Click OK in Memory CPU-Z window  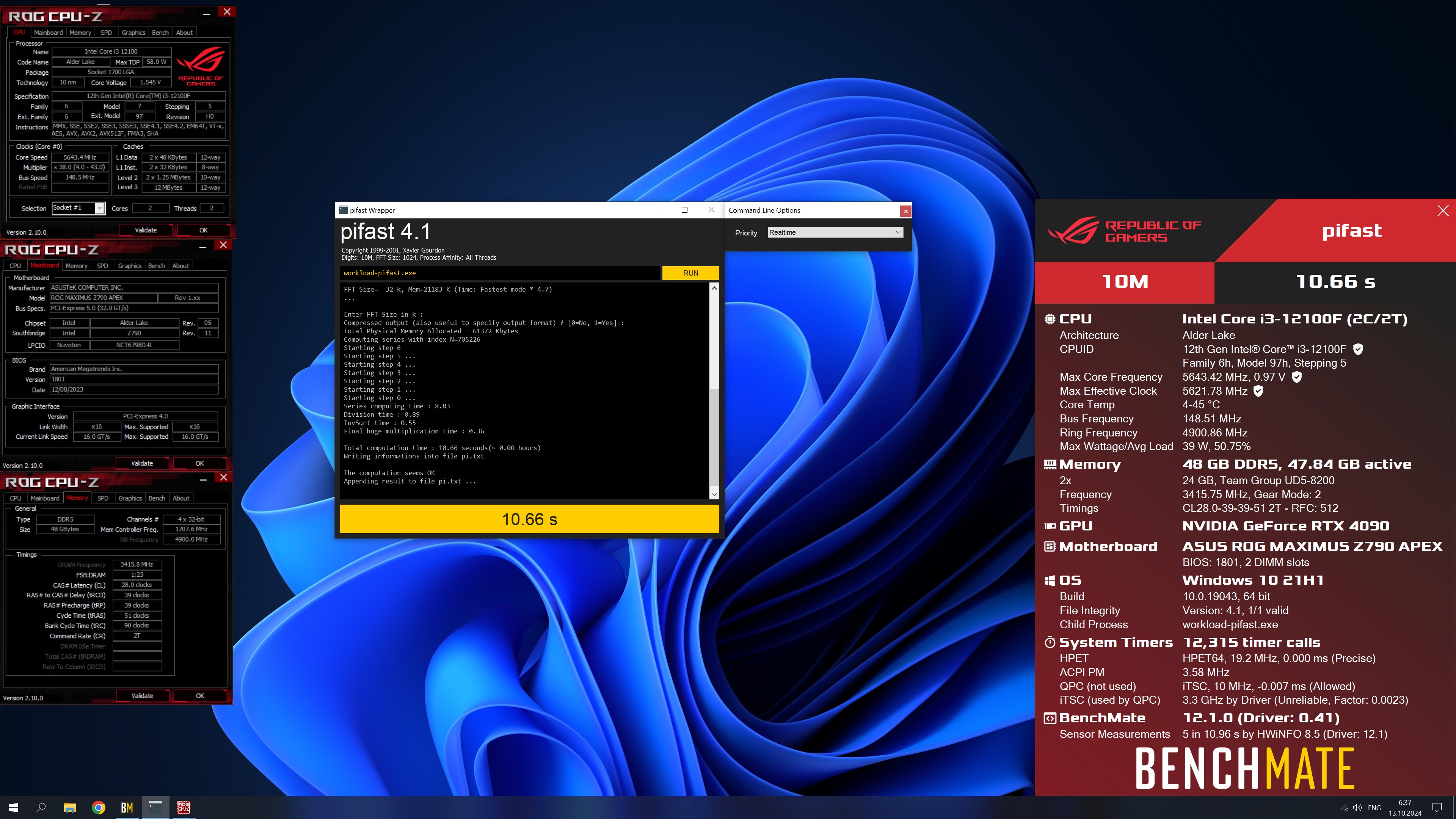[200, 696]
